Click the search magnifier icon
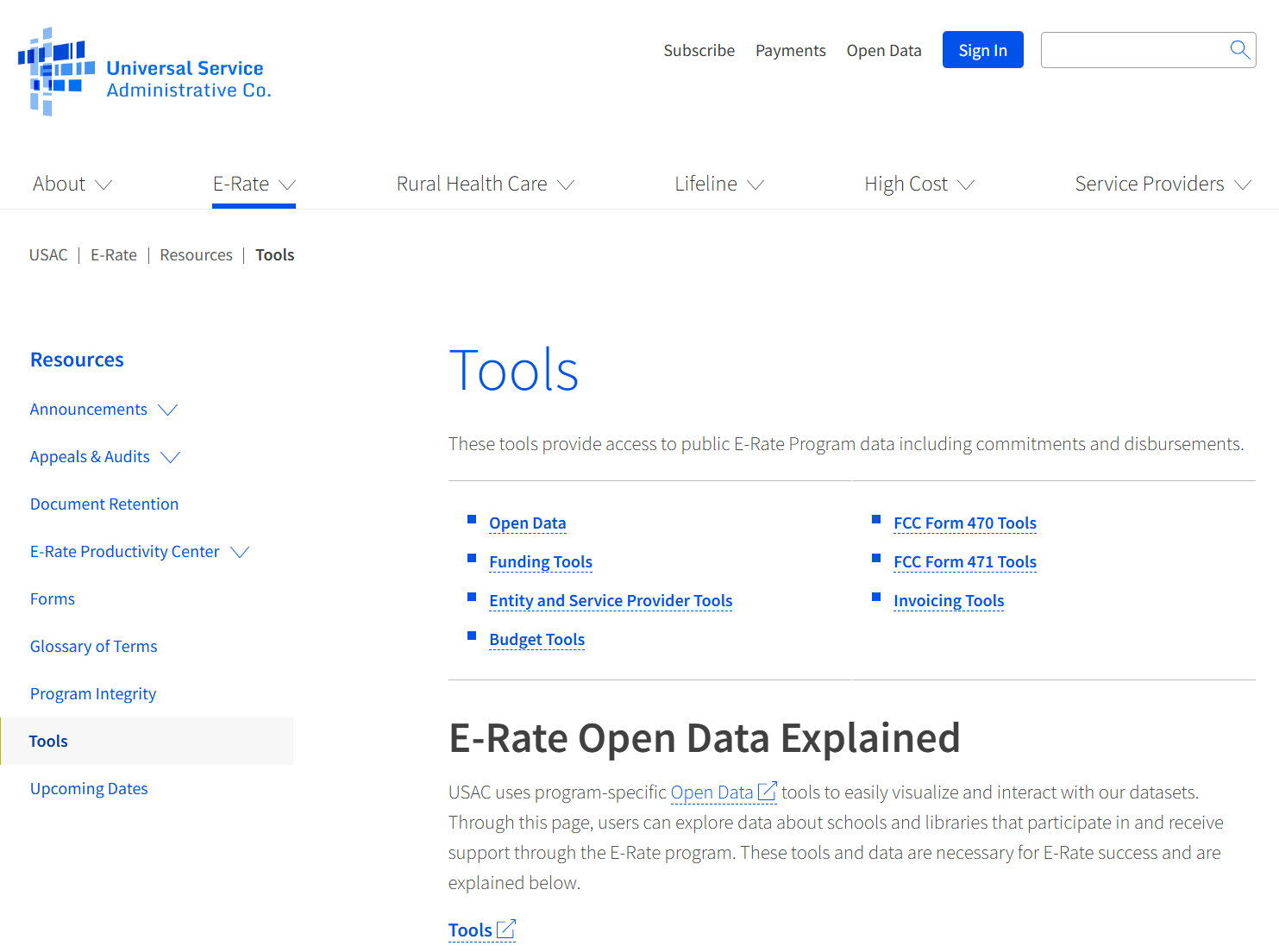The image size is (1279, 952). (x=1239, y=50)
